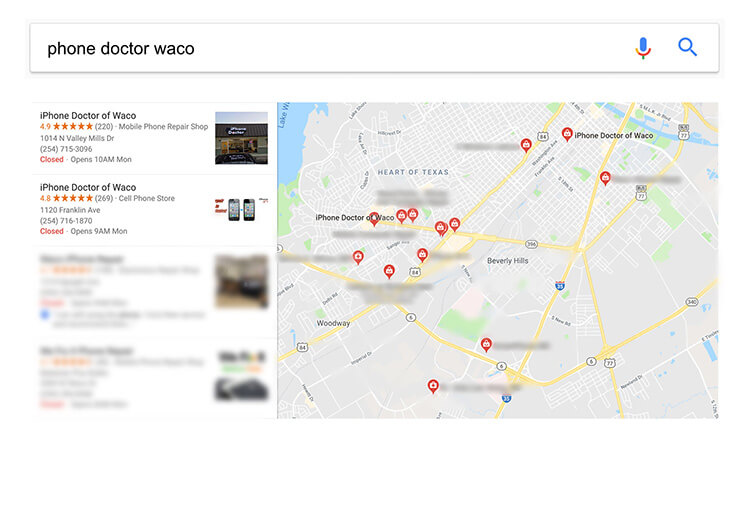The height and width of the screenshot is (521, 750).
Task: Click the address 1120 Franklin Ave
Action: tap(69, 209)
